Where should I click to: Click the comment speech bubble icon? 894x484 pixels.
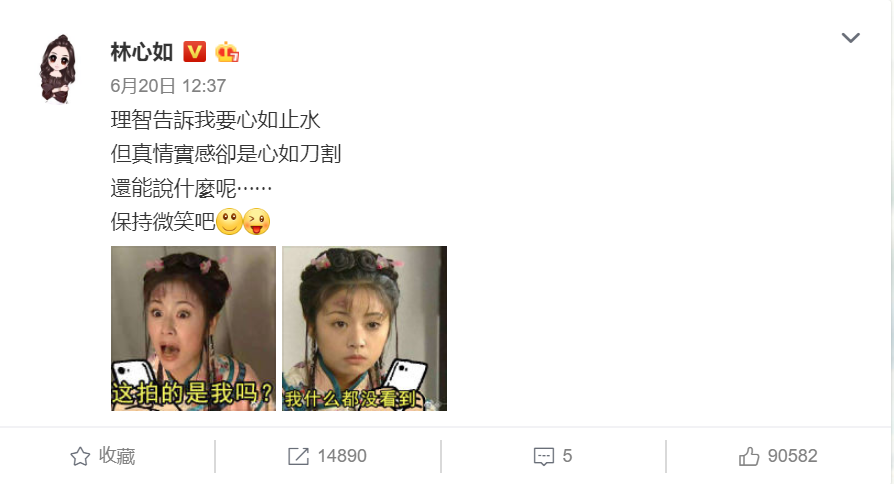pyautogui.click(x=543, y=457)
